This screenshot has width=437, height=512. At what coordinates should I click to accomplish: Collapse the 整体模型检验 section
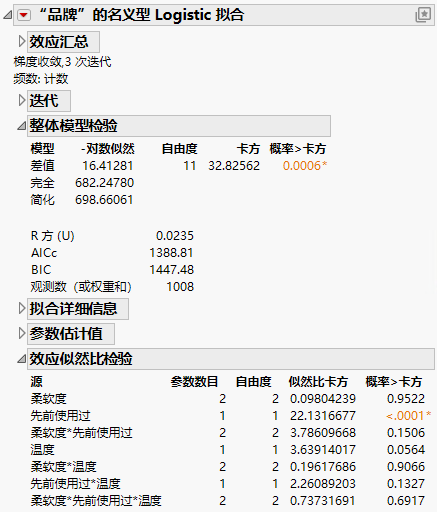pyautogui.click(x=22, y=126)
